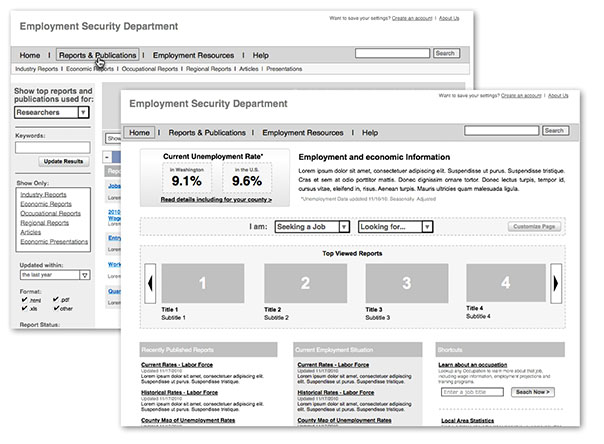Follow 'Read details including for your county' link
The height and width of the screenshot is (444, 604).
[216, 199]
